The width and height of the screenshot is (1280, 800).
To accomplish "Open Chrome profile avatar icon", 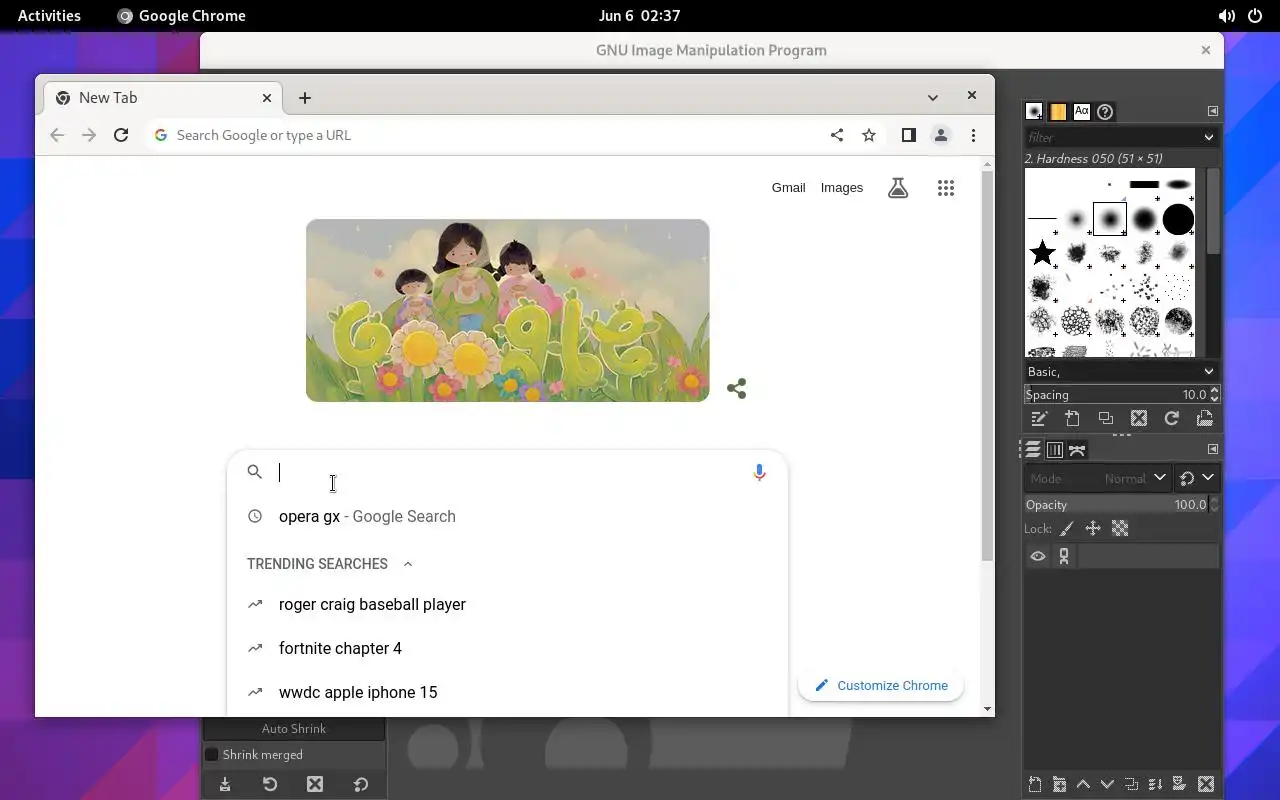I will pyautogui.click(x=940, y=135).
